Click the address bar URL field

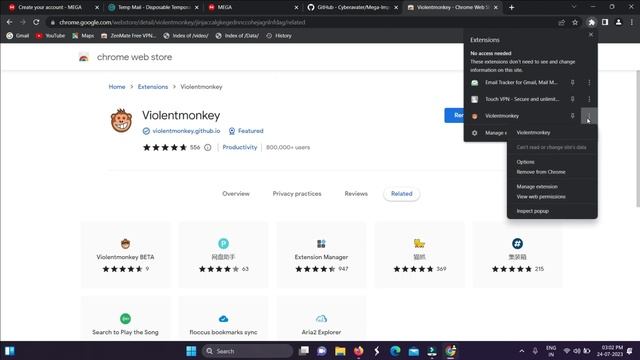coord(302,22)
